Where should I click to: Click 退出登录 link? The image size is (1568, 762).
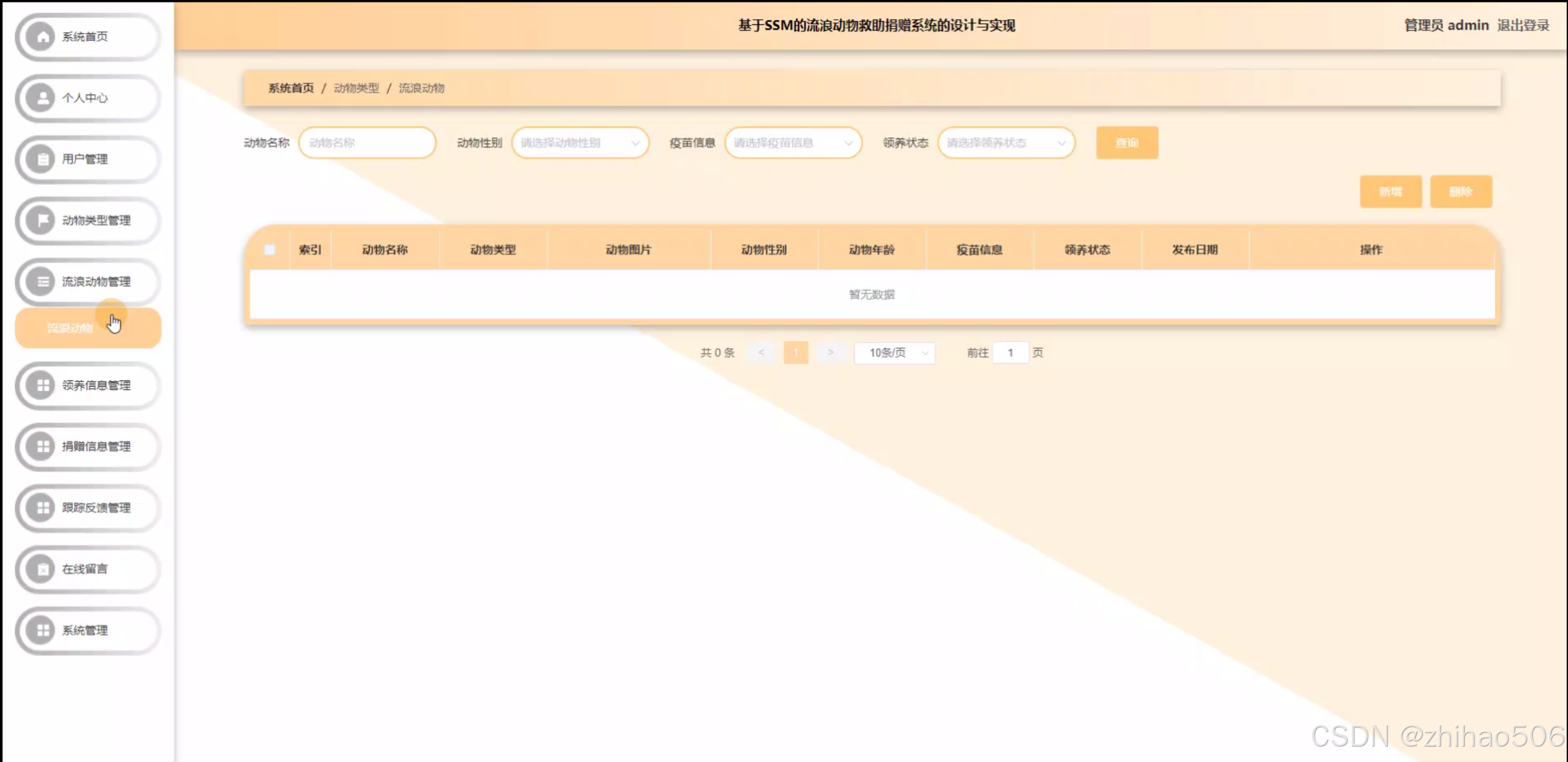pyautogui.click(x=1523, y=26)
